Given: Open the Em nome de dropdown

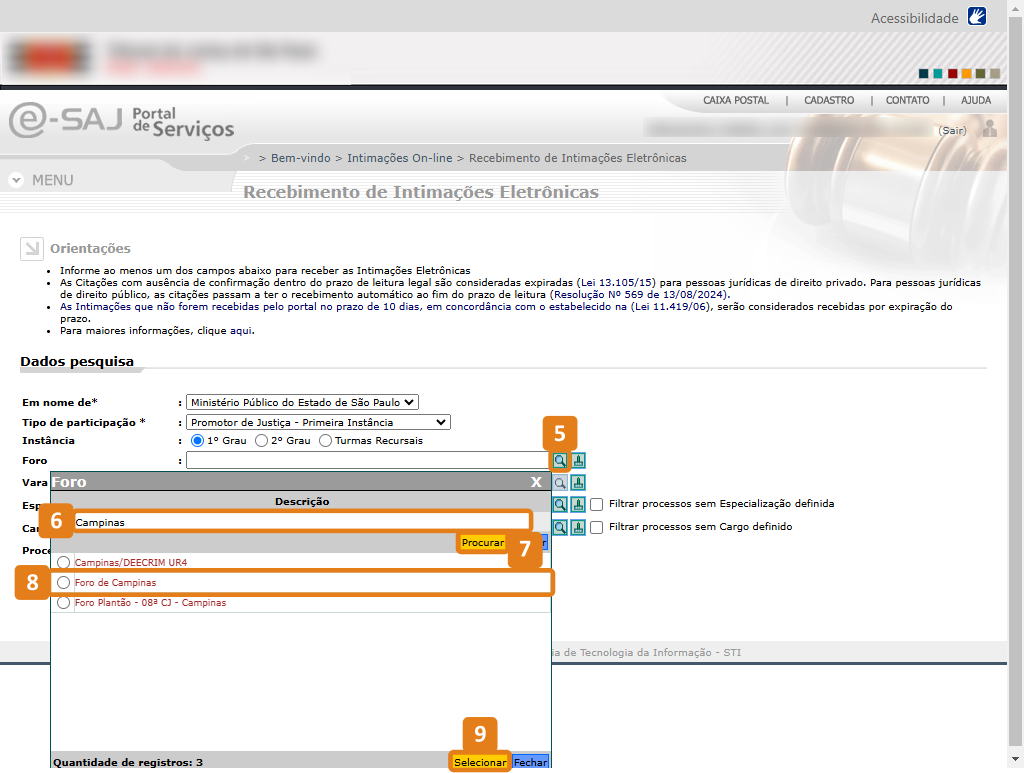Looking at the screenshot, I should pyautogui.click(x=302, y=403).
